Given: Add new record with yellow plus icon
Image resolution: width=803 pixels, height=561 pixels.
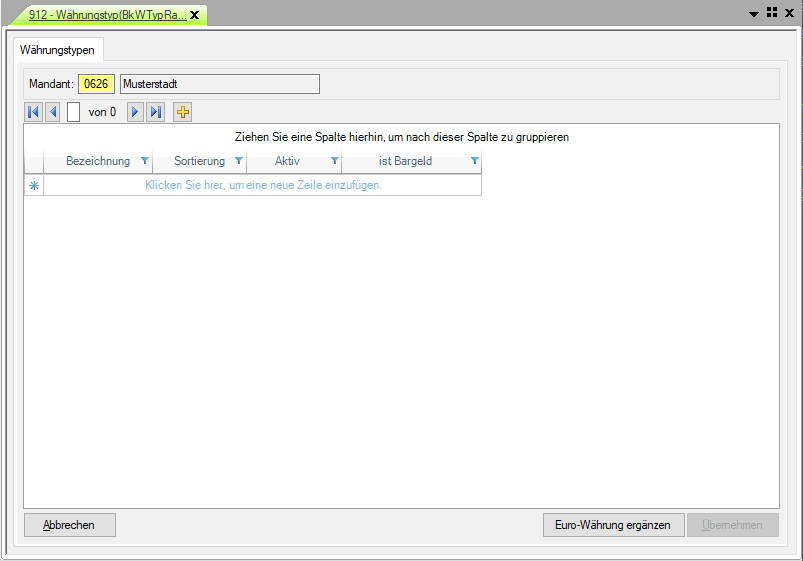Looking at the screenshot, I should (182, 112).
